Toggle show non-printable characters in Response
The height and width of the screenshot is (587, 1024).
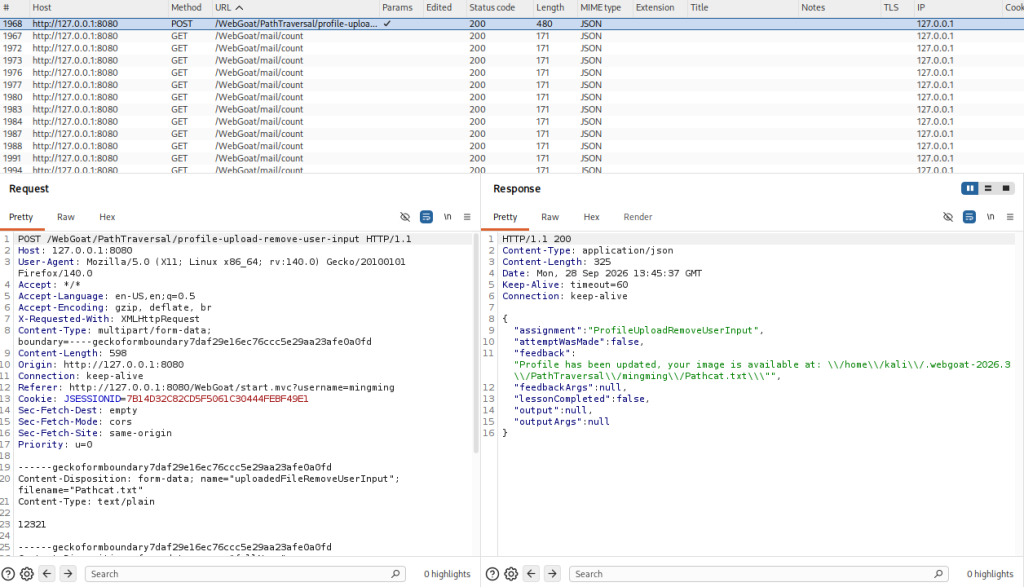tap(991, 217)
